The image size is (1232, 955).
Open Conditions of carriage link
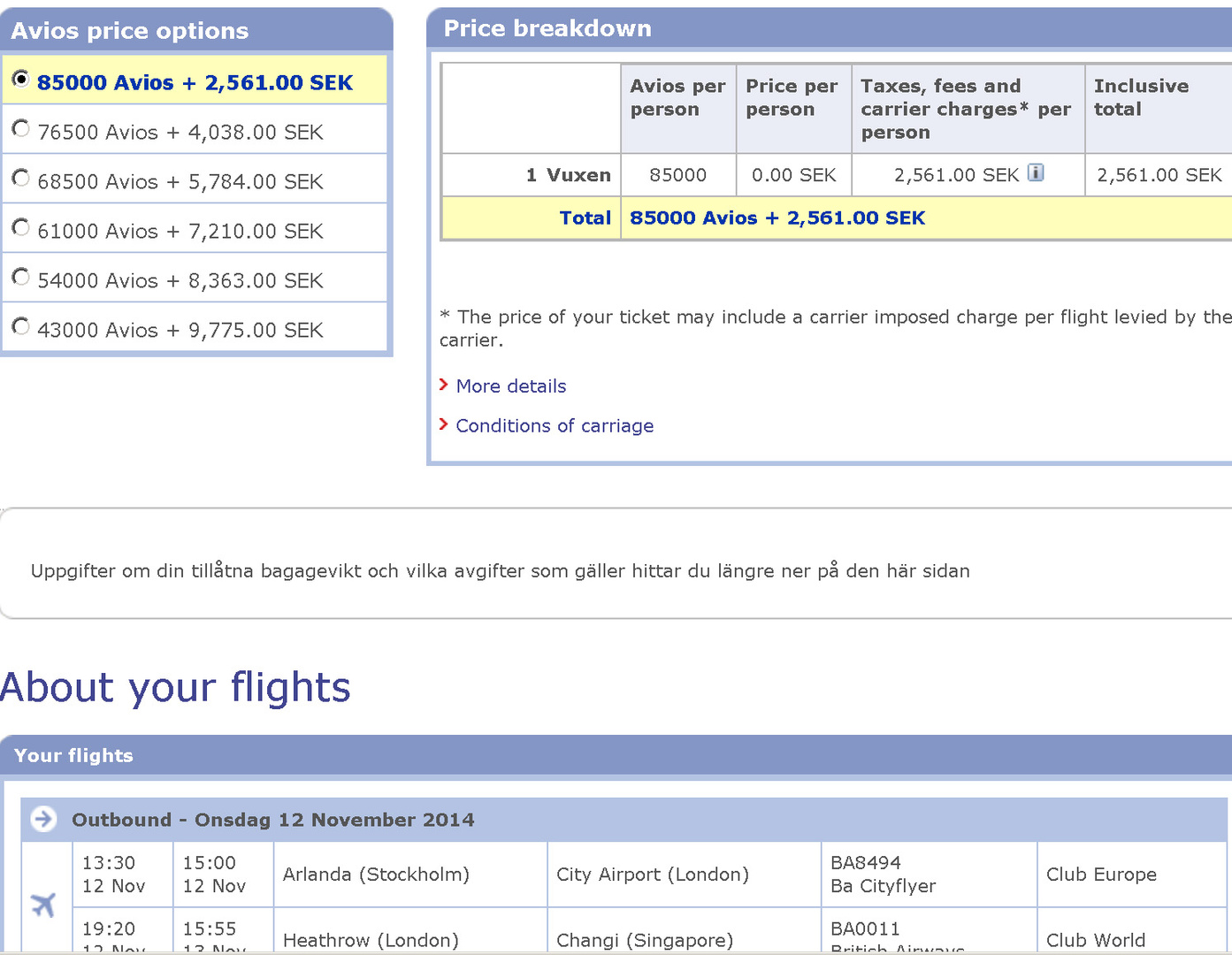tap(555, 426)
